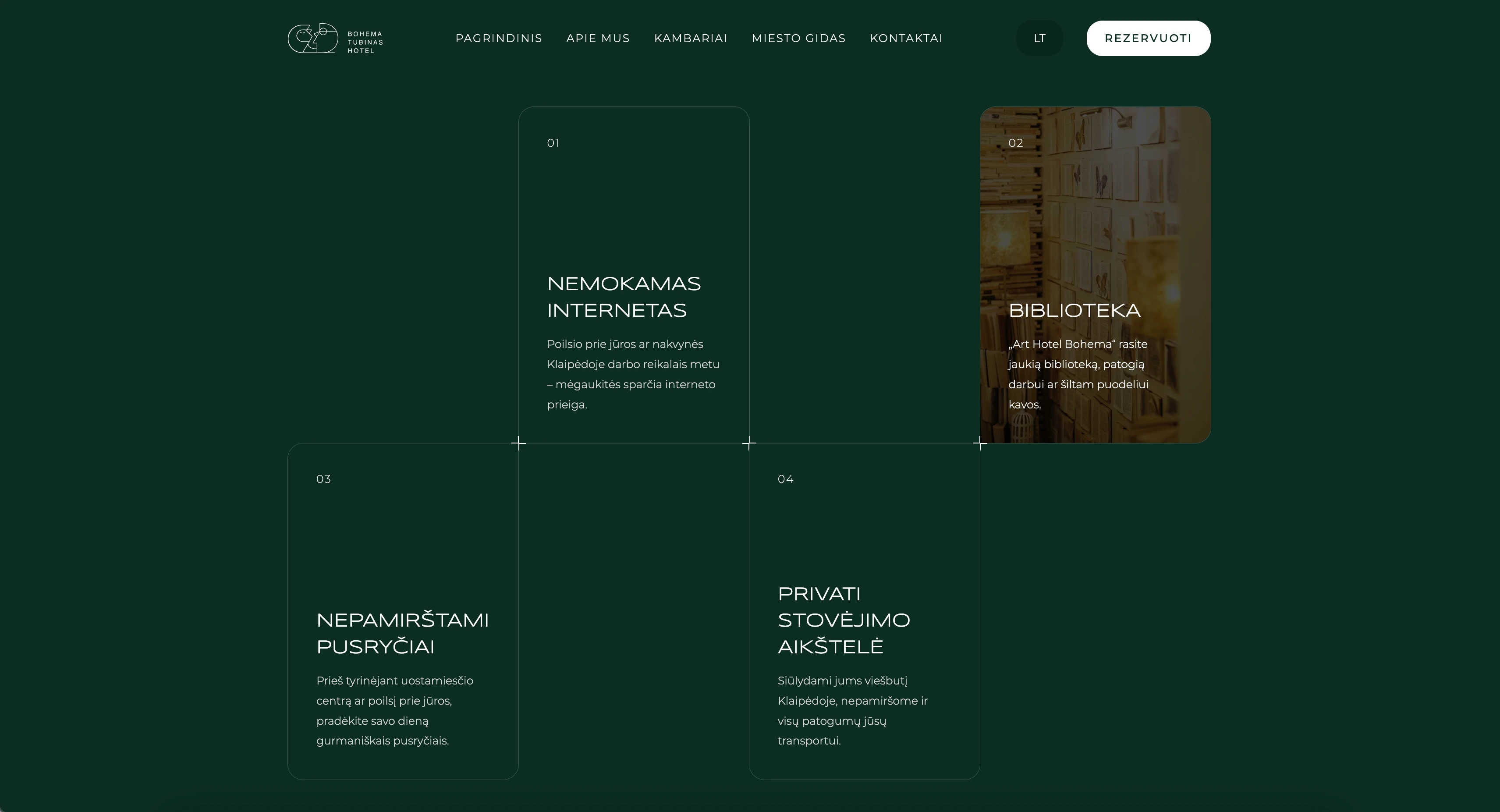Click the Bohema Tubinas Hotel logo
Viewport: 1500px width, 812px height.
(x=335, y=39)
